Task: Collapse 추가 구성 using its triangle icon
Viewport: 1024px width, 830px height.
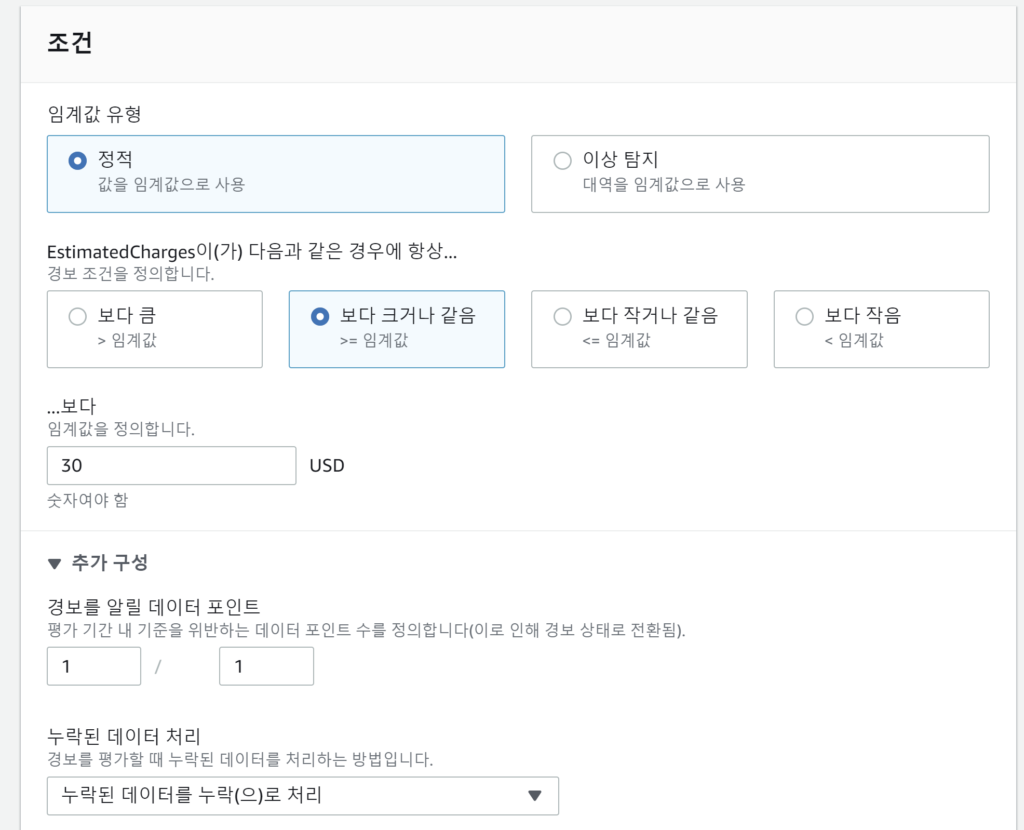Action: tap(55, 563)
